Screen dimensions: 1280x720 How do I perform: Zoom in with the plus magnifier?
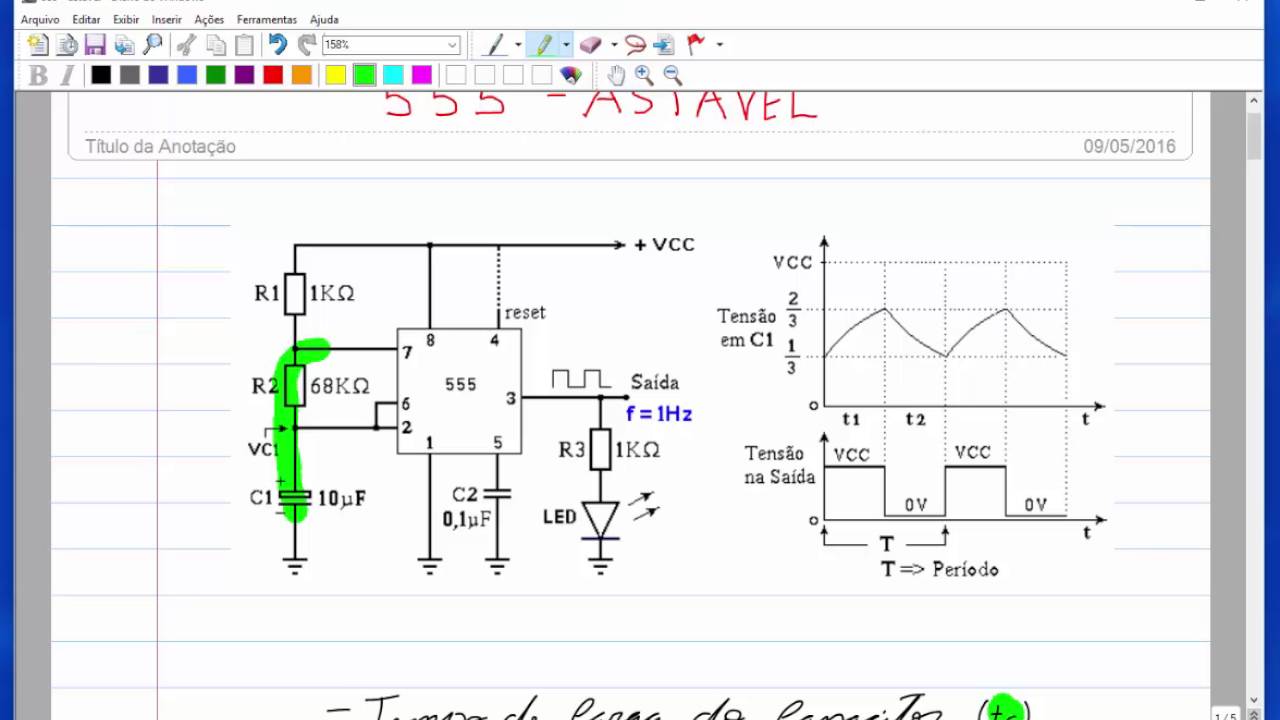coord(644,75)
